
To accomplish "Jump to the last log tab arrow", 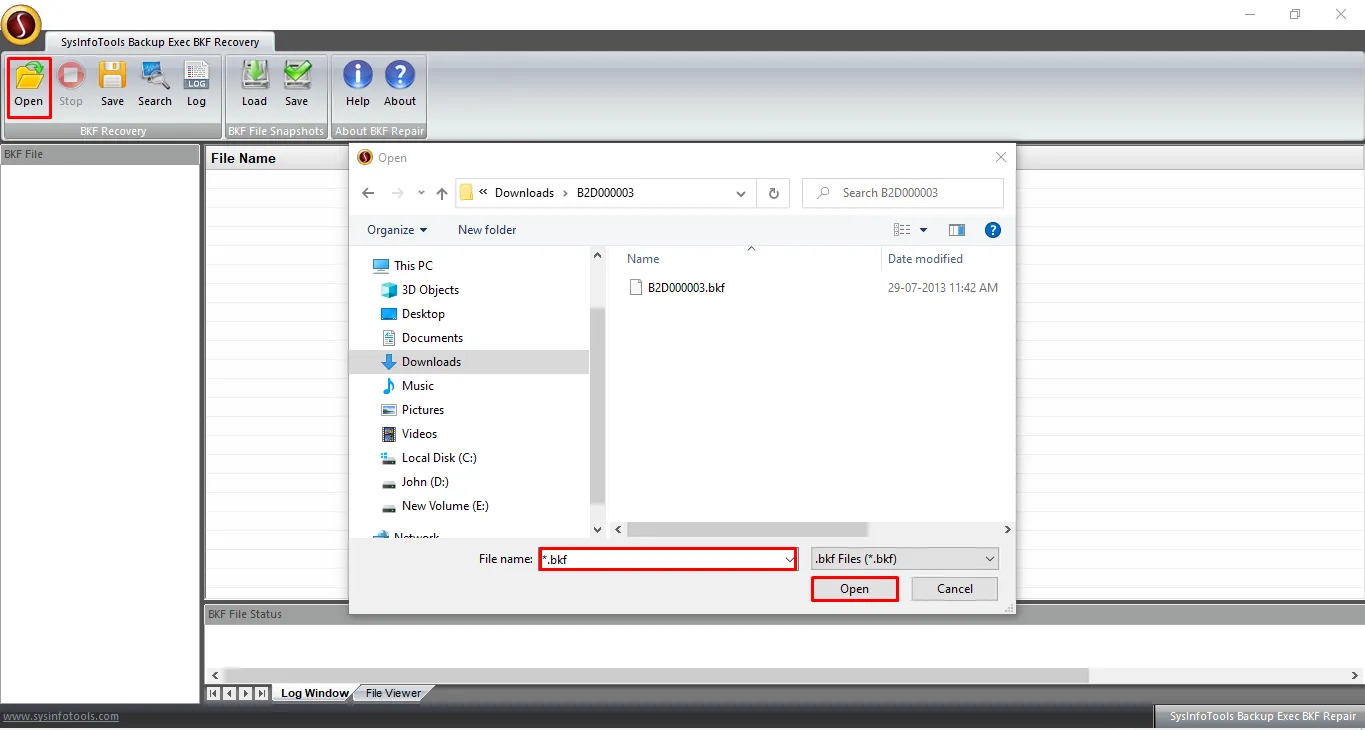I will tap(262, 693).
